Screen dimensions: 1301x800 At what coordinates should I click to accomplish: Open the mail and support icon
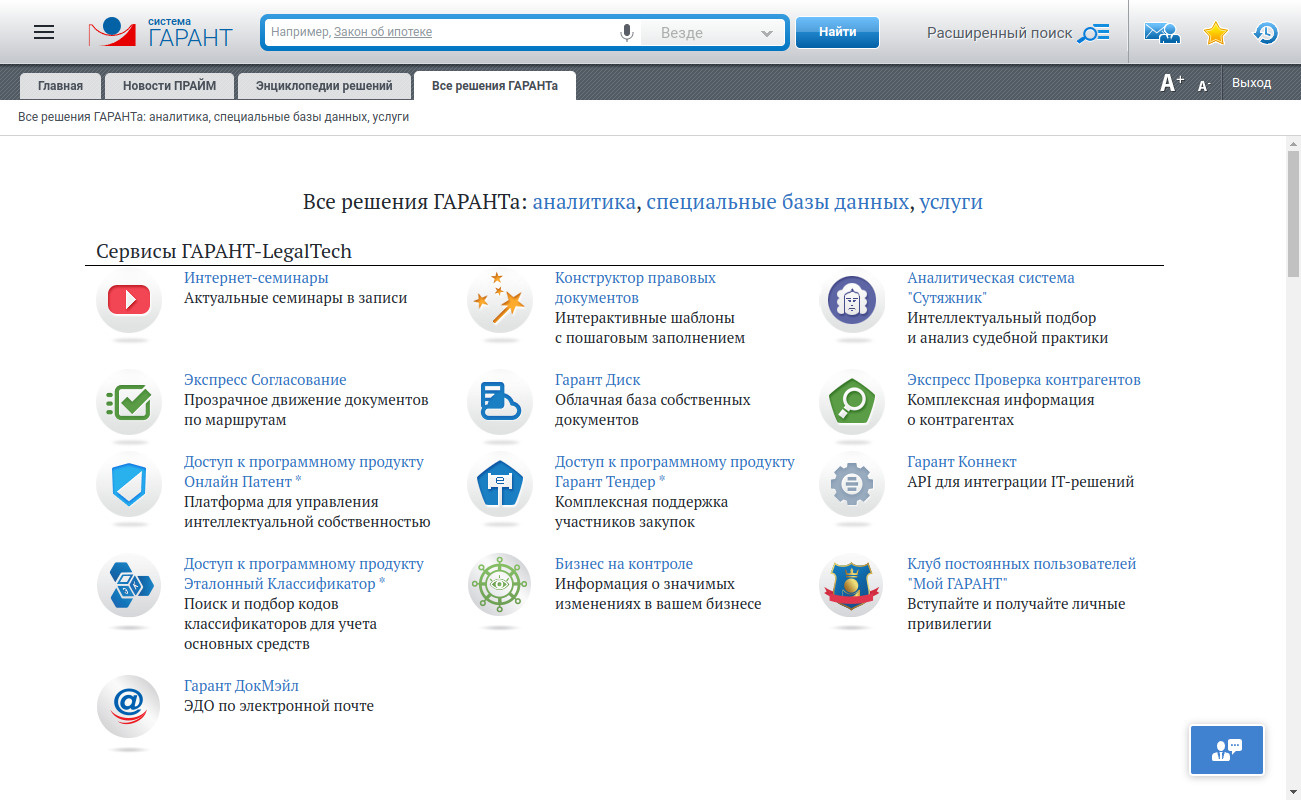[1162, 33]
